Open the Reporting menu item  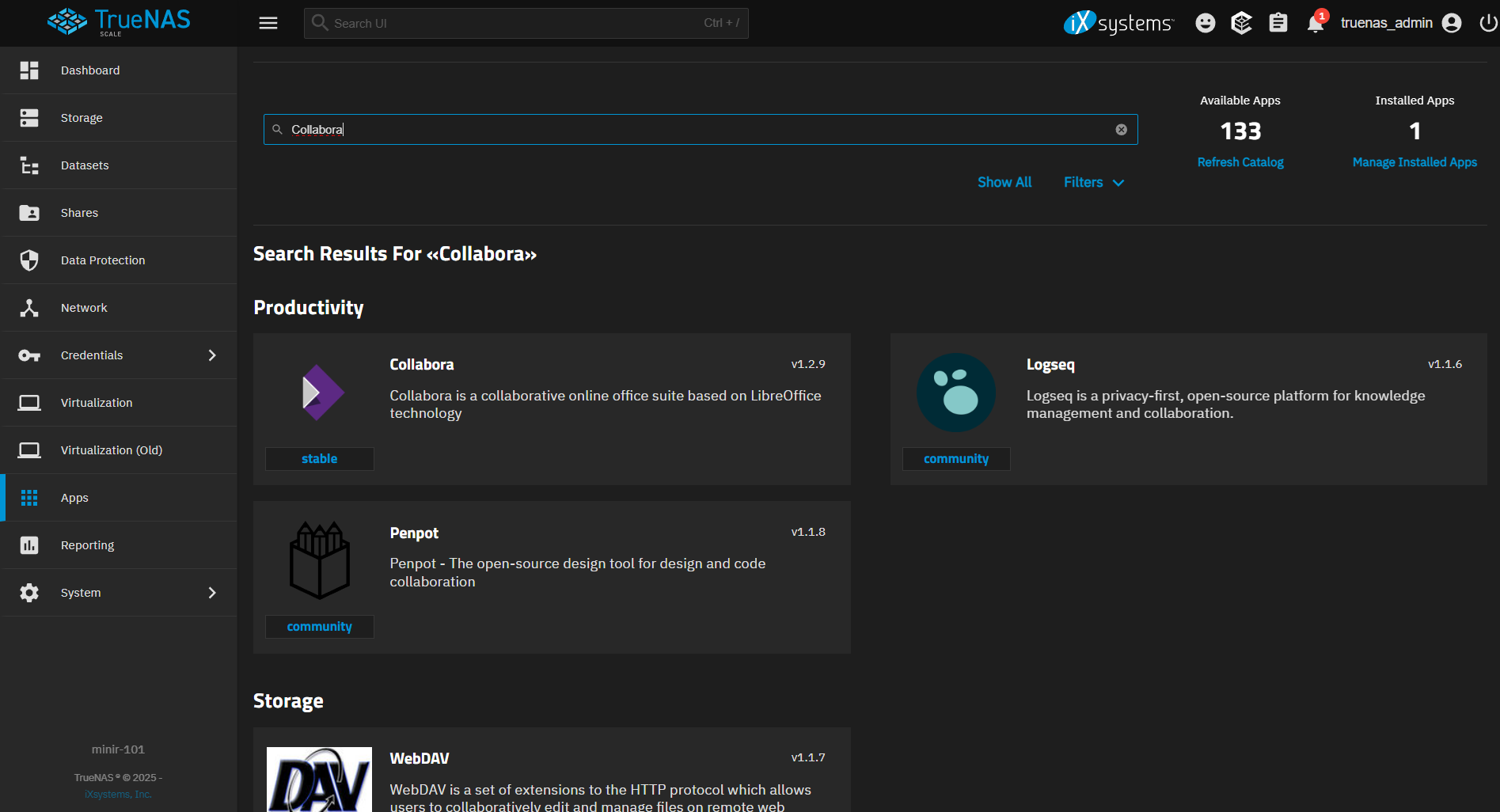tap(119, 545)
